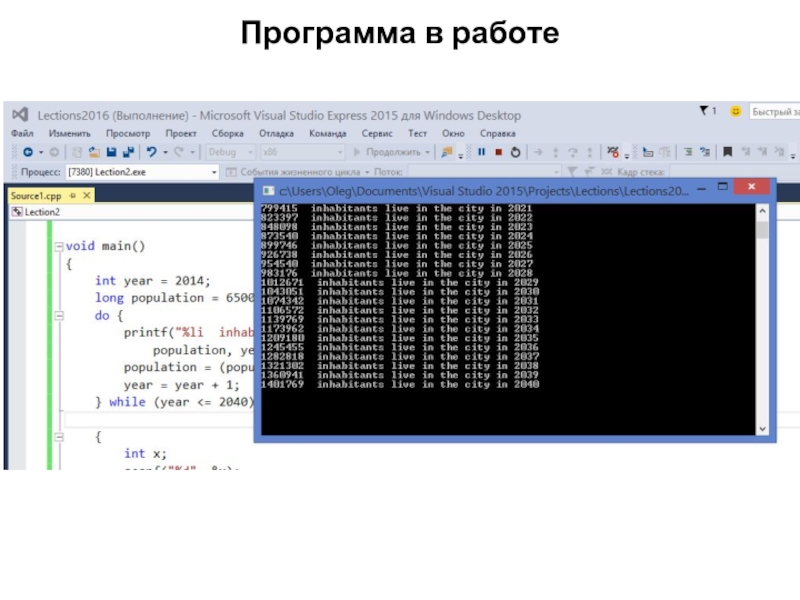Collapse the do { loop block
Viewport: 800px width, 600px height.
[x=59, y=316]
